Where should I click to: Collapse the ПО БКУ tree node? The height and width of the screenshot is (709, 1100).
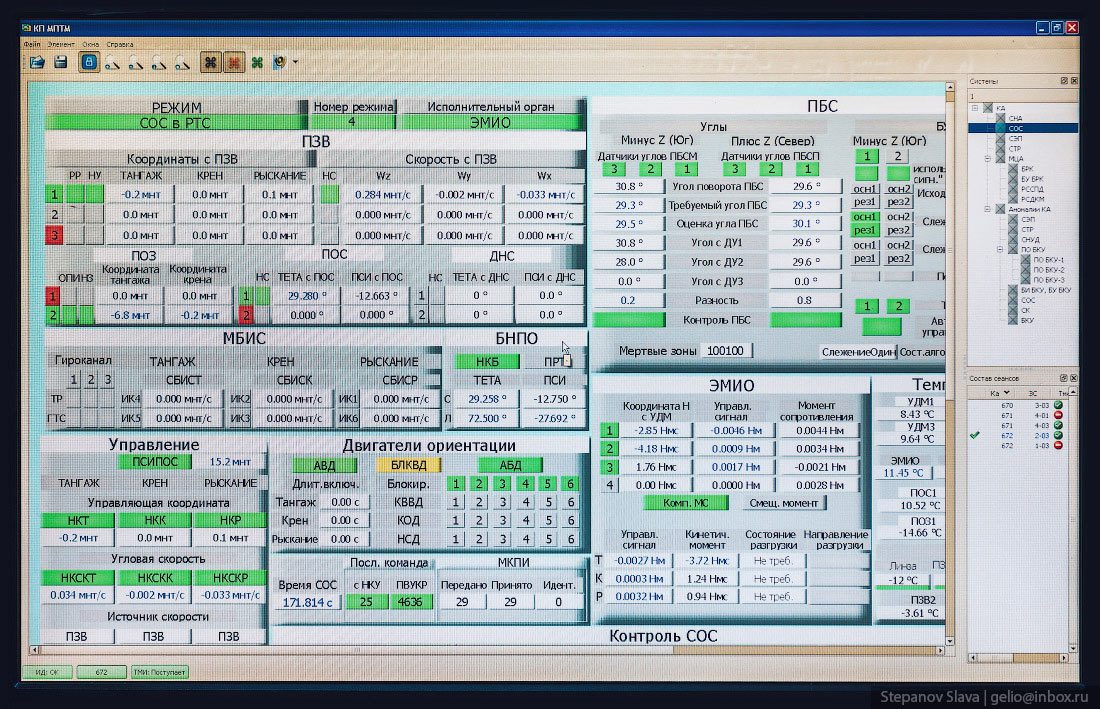[999, 249]
